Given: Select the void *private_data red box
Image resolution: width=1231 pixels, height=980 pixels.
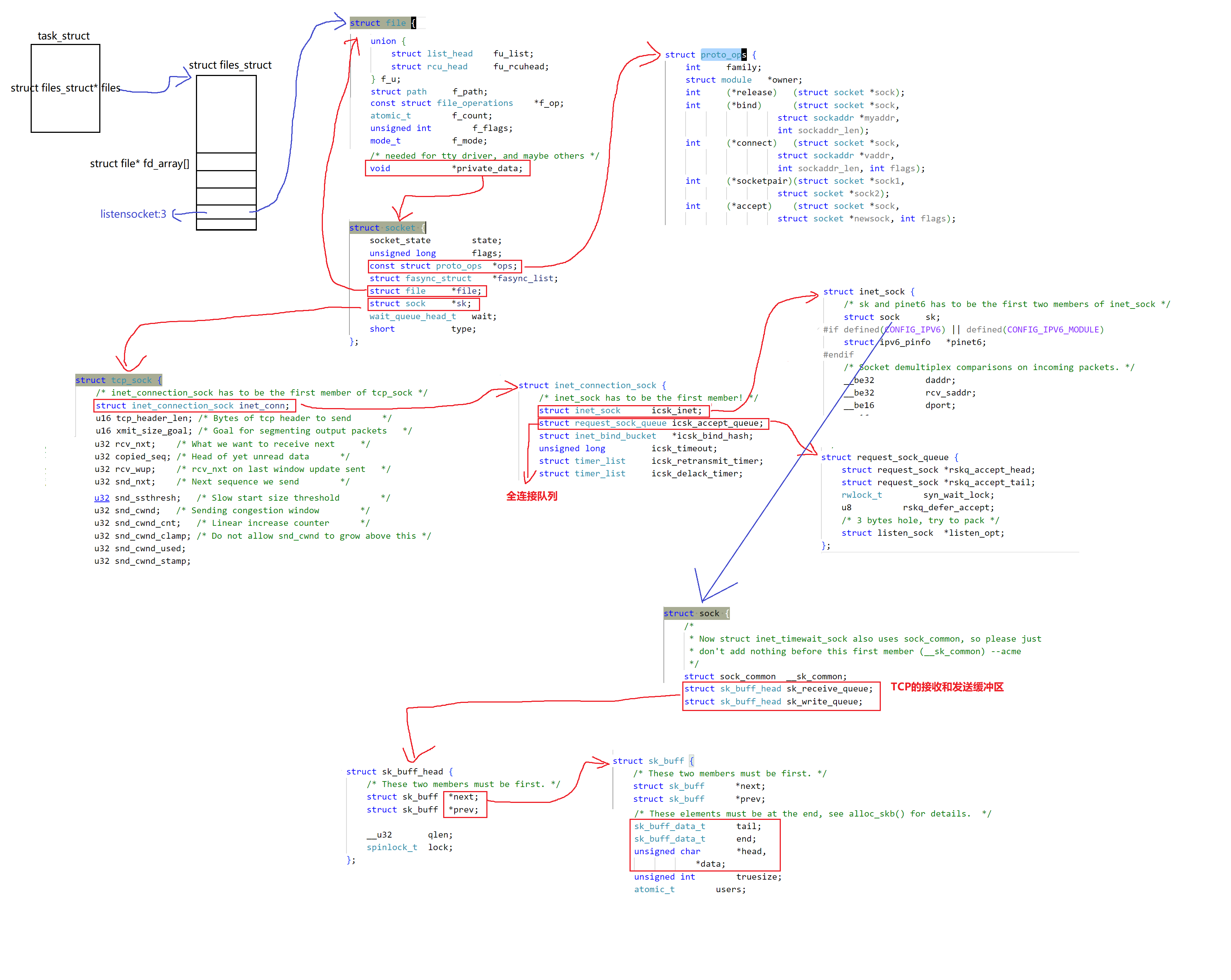Looking at the screenshot, I should [x=447, y=168].
